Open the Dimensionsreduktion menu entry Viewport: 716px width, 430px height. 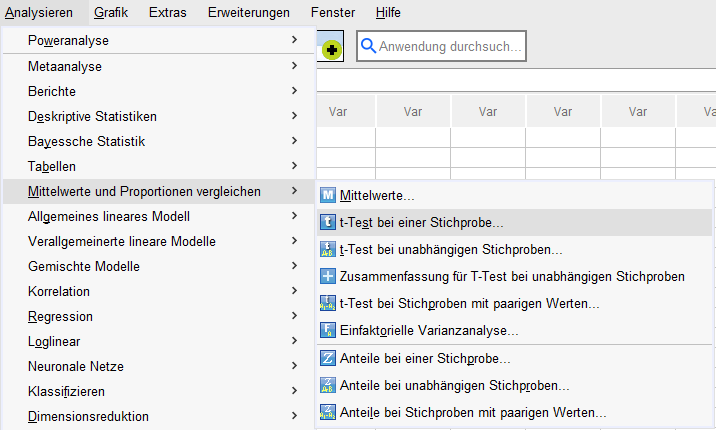click(158, 416)
